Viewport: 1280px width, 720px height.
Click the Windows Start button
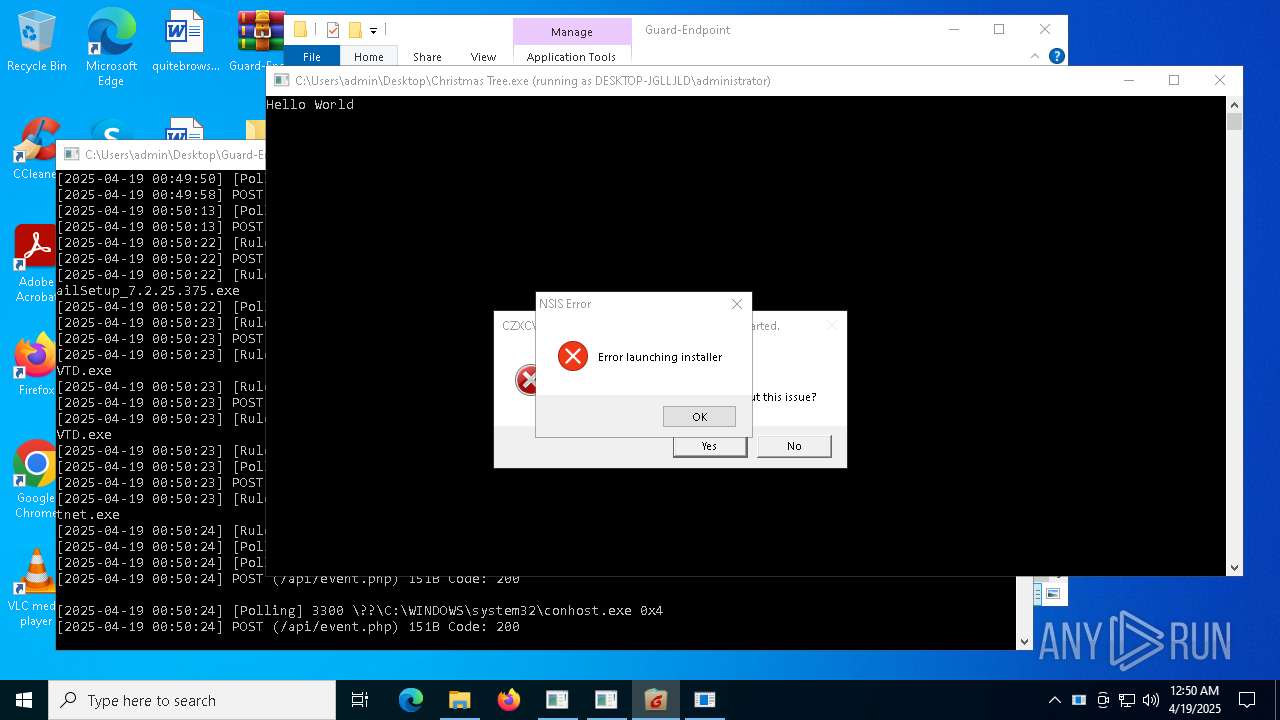[24, 700]
